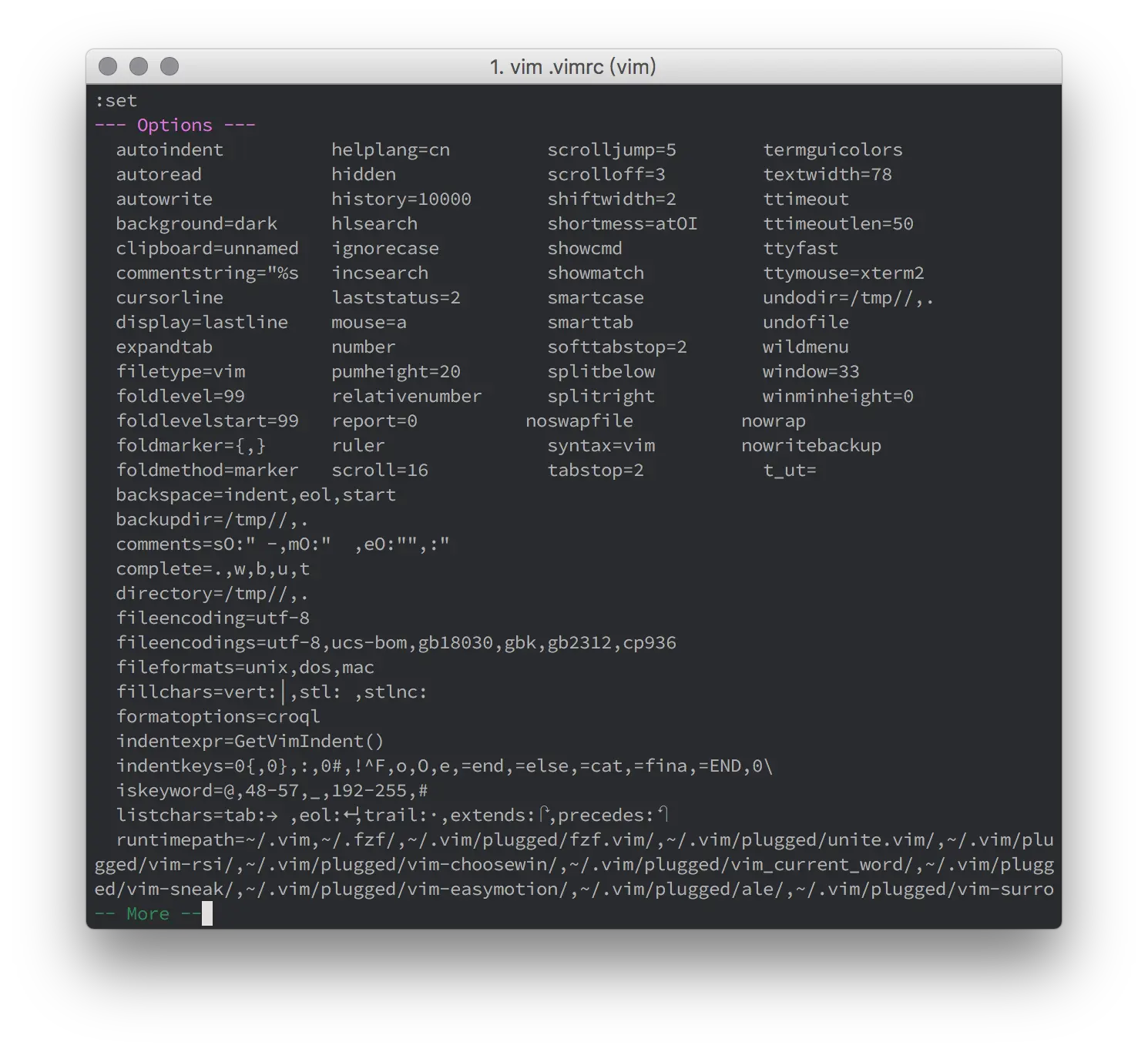
Task: Click the 'commentstring="%s' option
Action: tap(207, 273)
